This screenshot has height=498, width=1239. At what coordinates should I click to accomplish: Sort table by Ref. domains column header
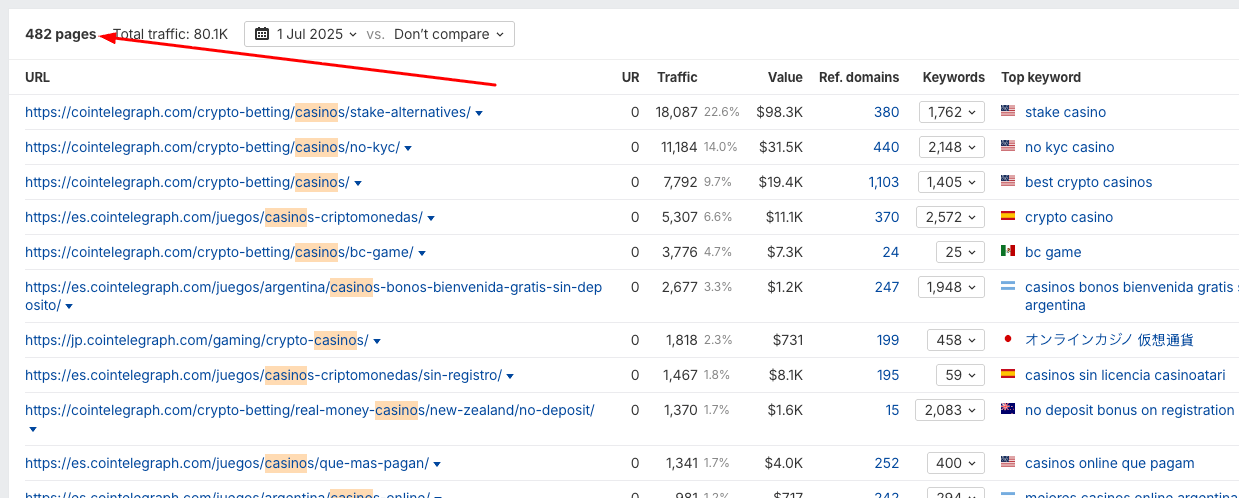click(x=858, y=77)
